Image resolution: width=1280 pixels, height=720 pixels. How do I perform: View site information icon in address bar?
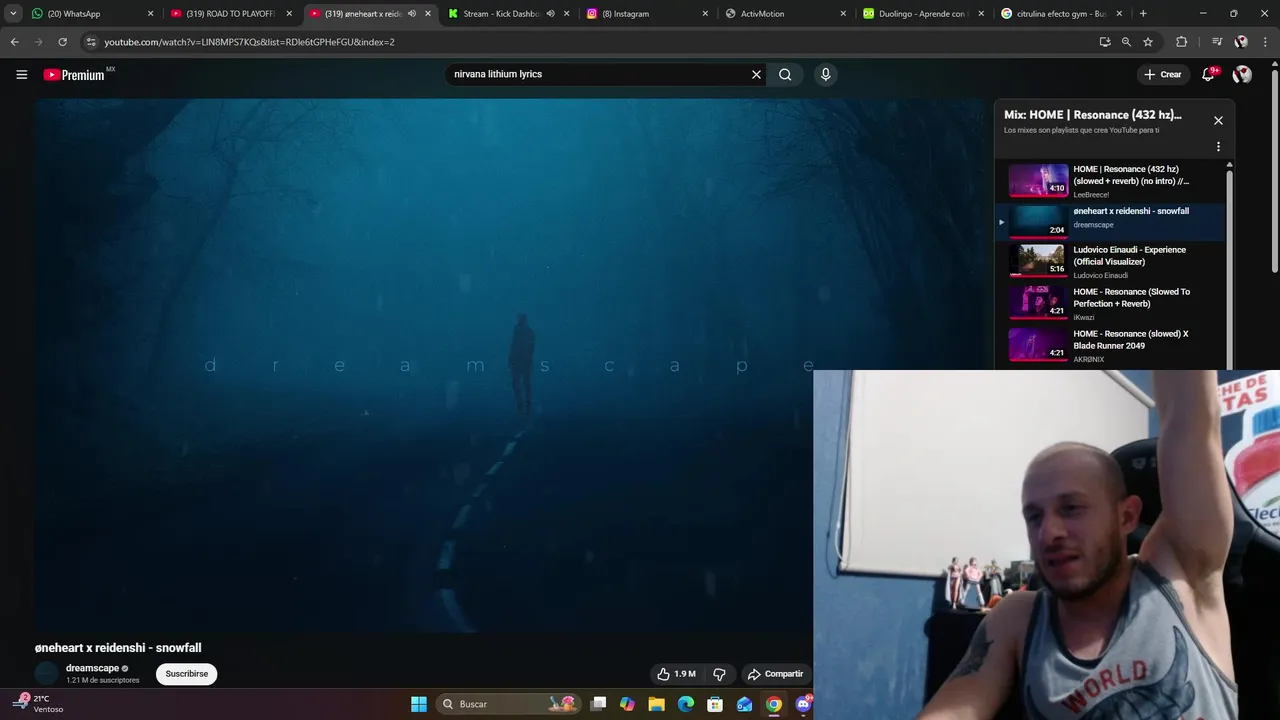[91, 42]
